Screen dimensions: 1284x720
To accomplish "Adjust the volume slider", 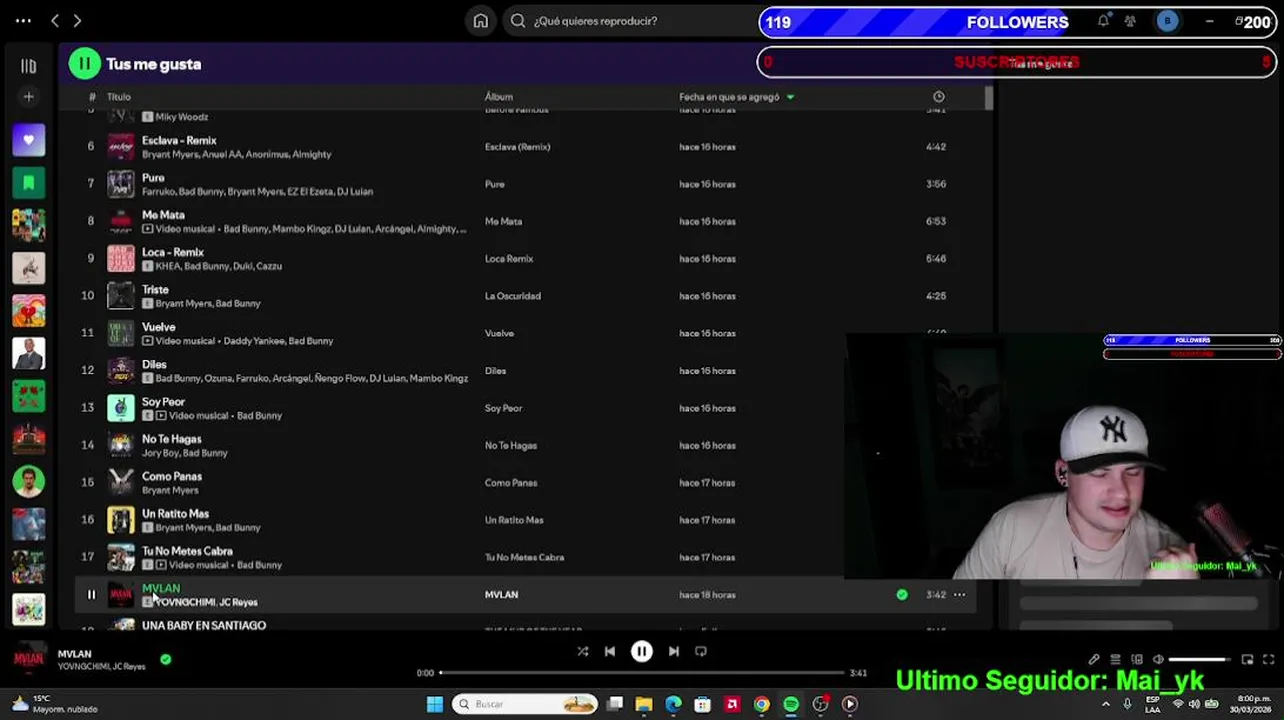I will tap(1198, 660).
